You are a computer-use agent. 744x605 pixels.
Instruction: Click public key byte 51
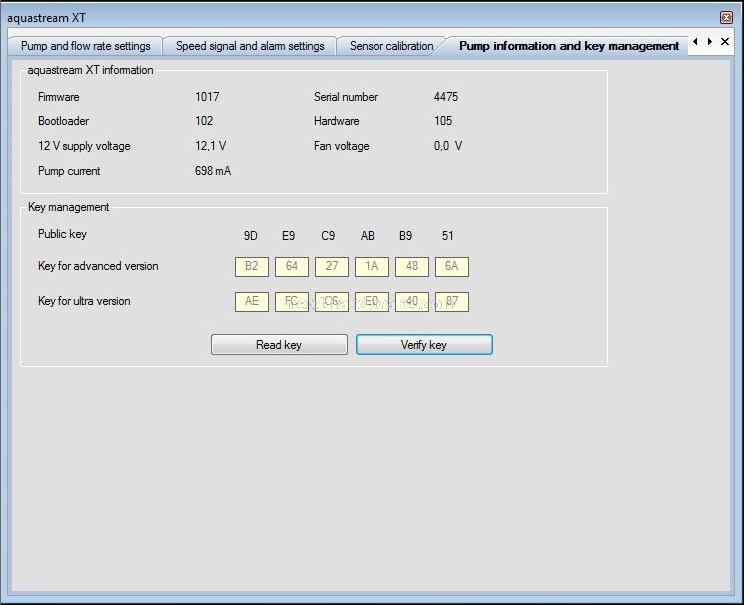click(x=447, y=236)
